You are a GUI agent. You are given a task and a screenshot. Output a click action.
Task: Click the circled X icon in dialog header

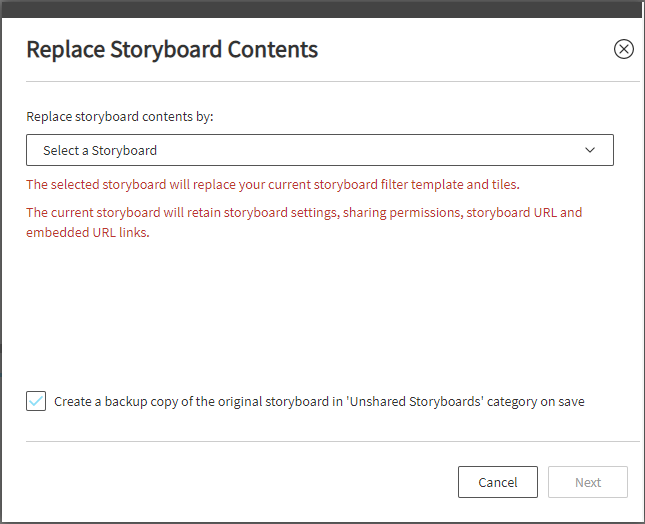pos(623,49)
